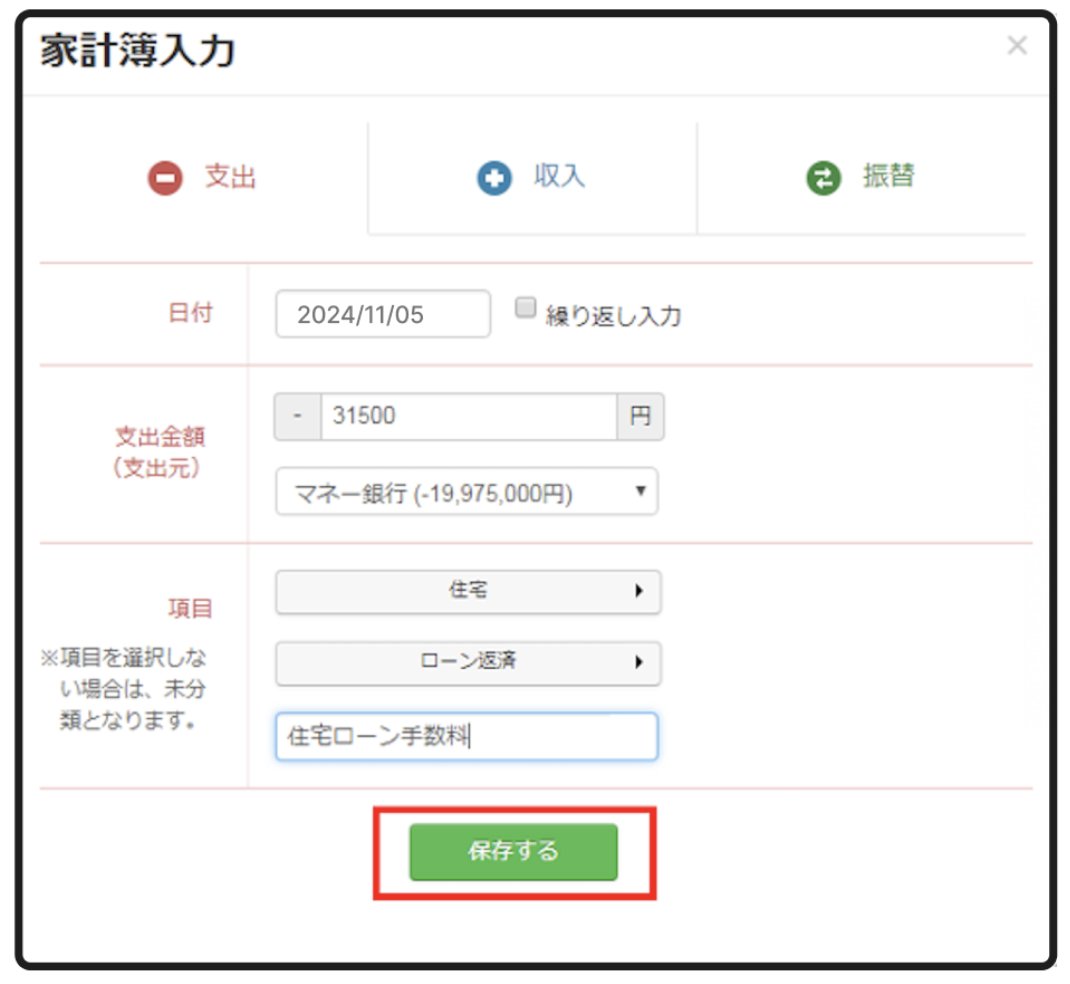Click the green transfer arrows icon
Viewport: 1070px width, 984px height.
point(824,178)
